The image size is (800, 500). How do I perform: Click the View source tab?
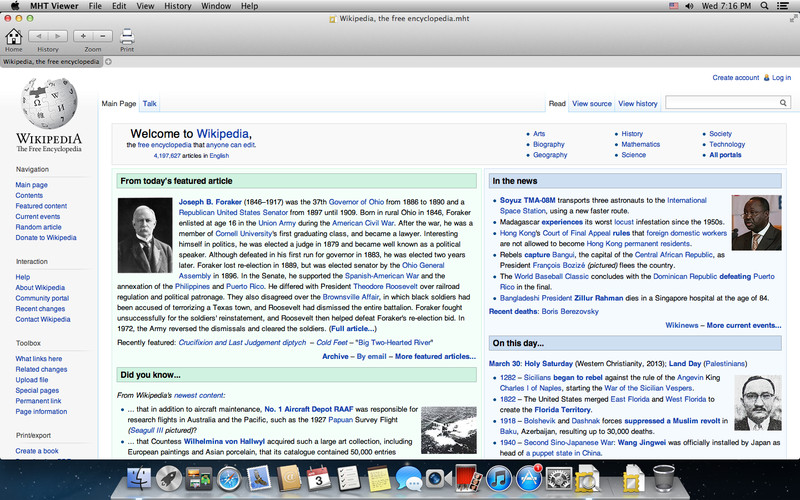coord(592,104)
